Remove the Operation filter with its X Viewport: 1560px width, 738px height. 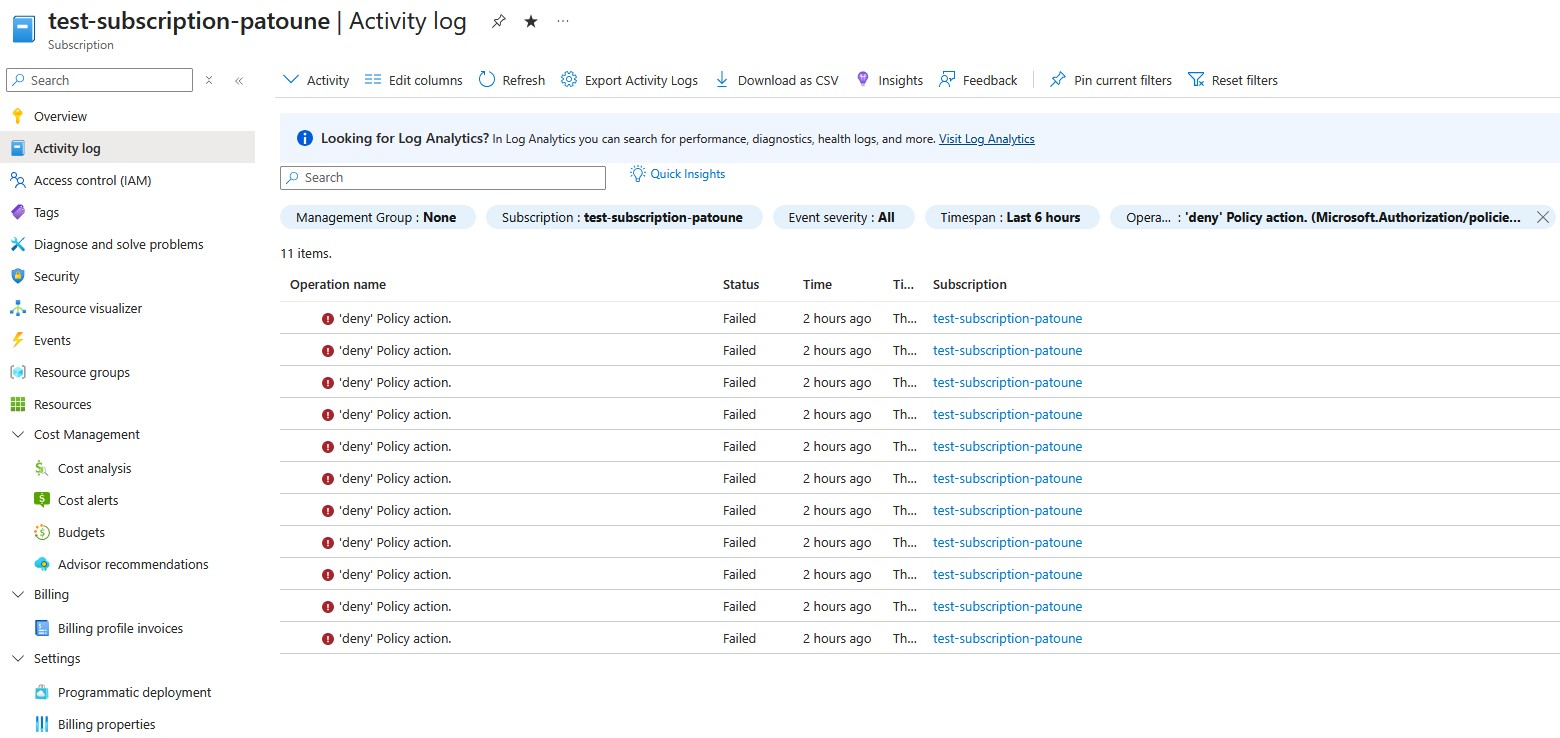click(x=1542, y=217)
